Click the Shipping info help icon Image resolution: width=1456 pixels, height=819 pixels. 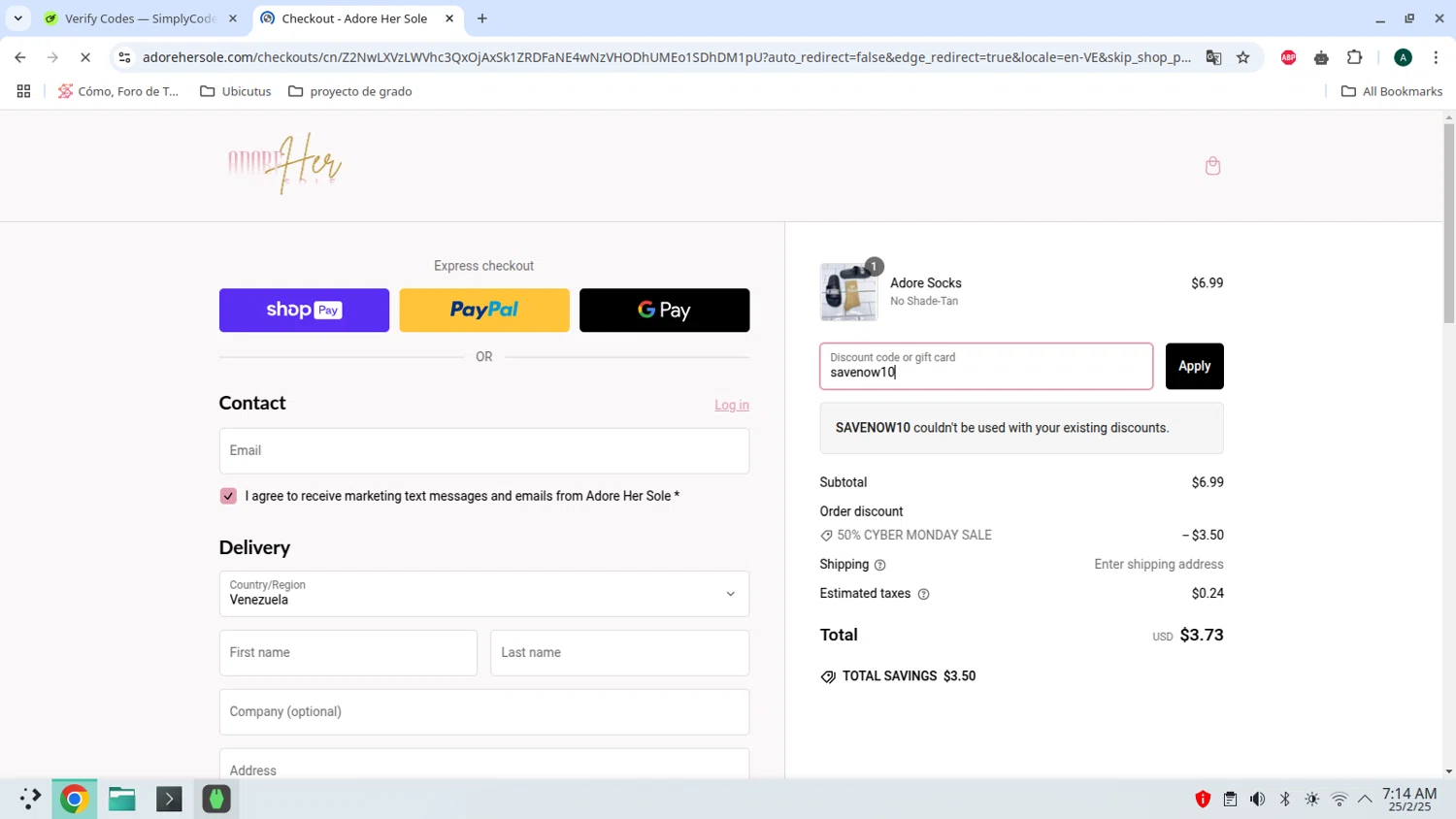[x=879, y=565]
